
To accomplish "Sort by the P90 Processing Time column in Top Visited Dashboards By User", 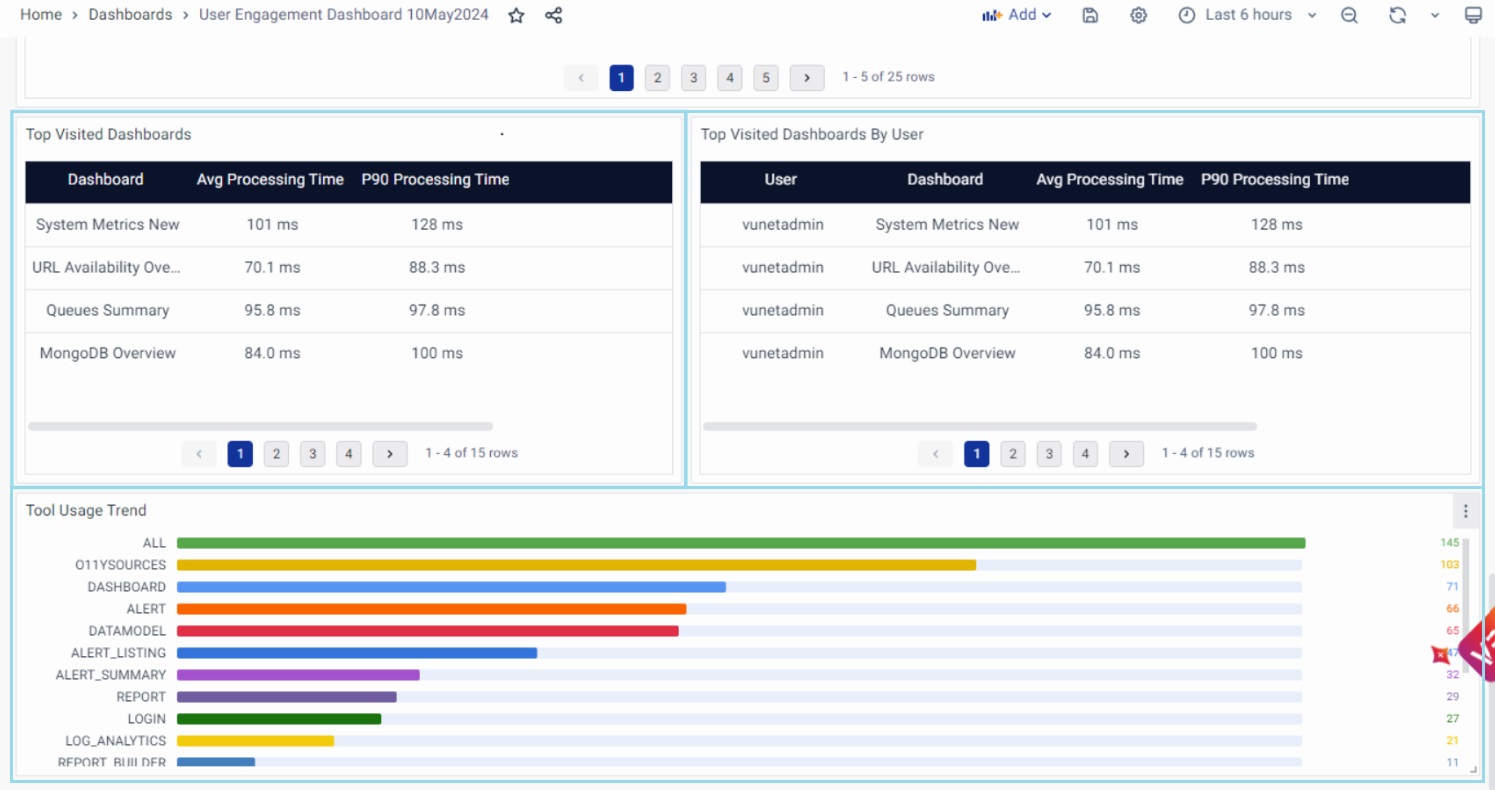I will [x=1274, y=180].
